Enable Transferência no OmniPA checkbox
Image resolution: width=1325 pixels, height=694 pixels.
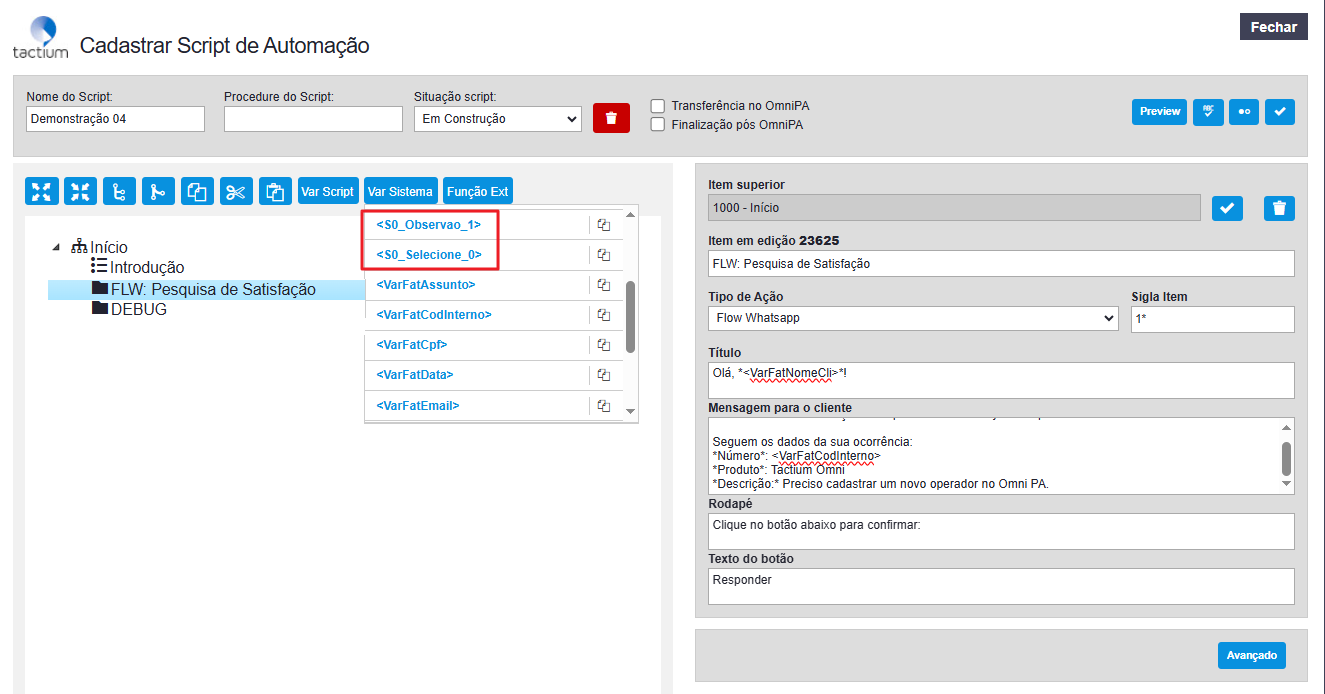tap(658, 105)
